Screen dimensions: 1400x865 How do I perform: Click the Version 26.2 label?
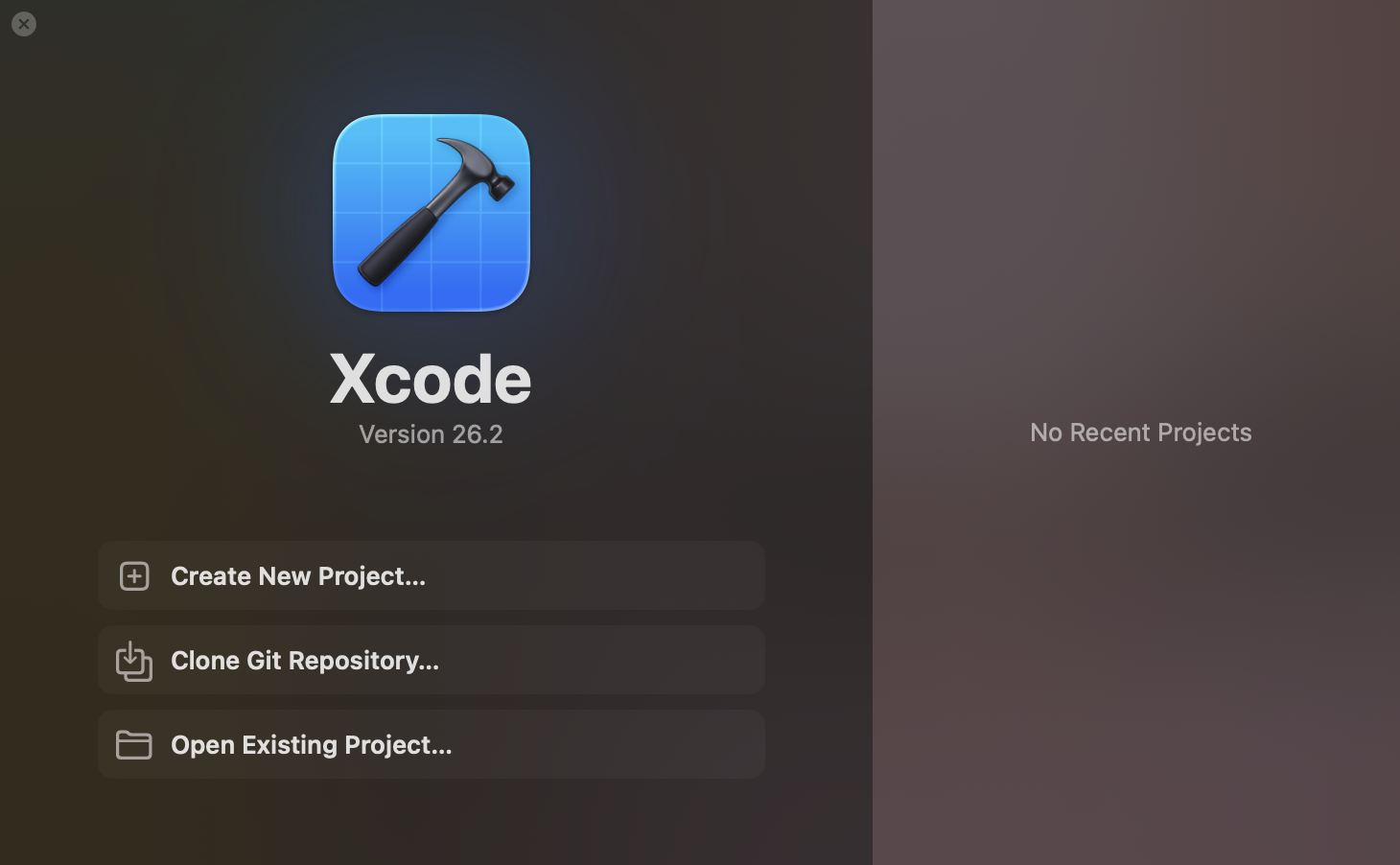pos(431,434)
